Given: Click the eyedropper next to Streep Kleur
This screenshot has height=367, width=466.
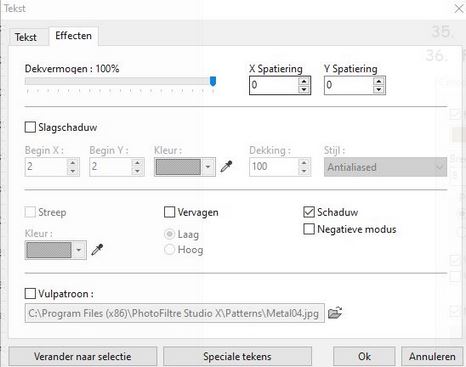Looking at the screenshot, I should click(x=97, y=249).
